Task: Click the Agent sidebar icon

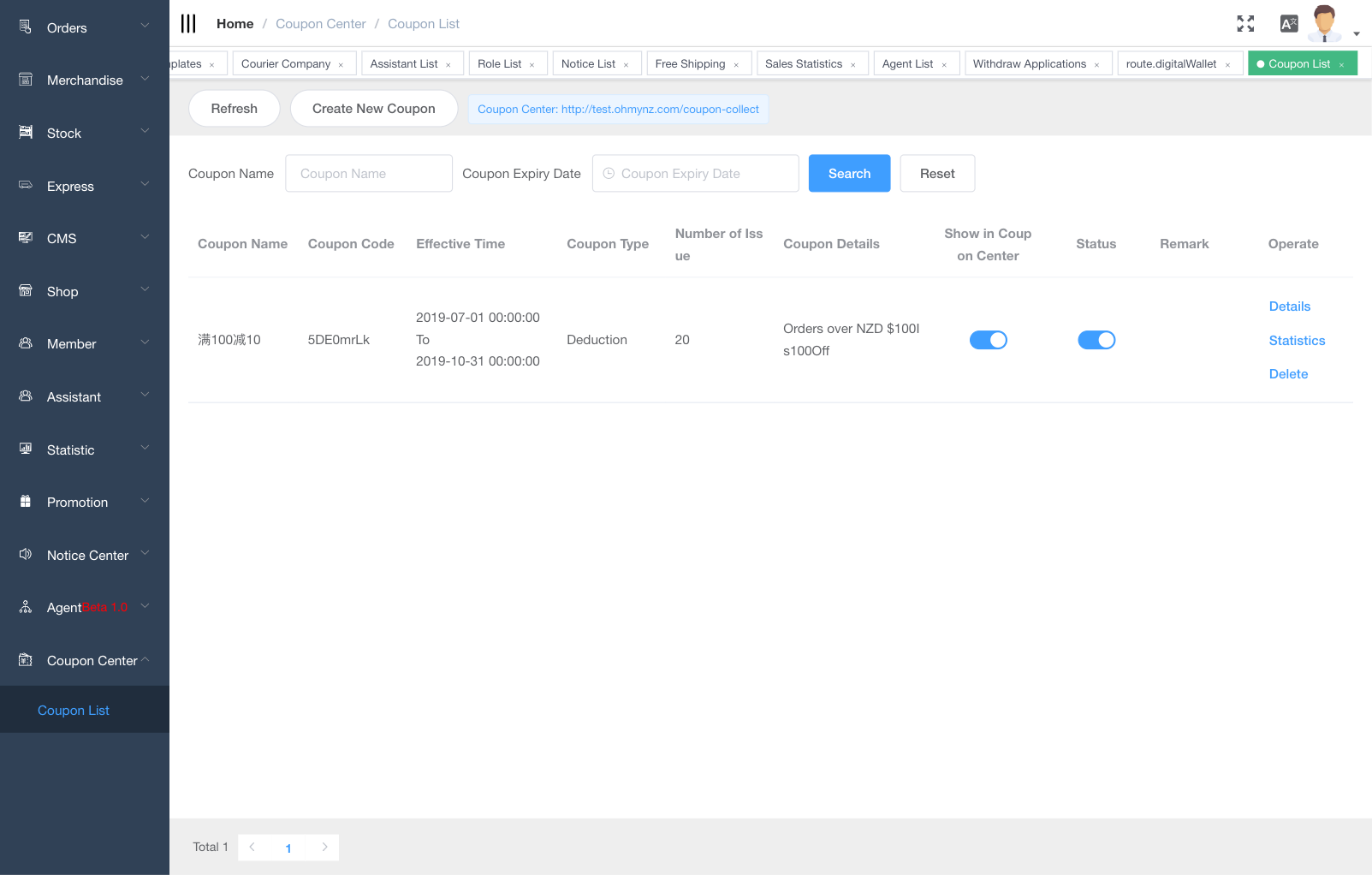Action: coord(24,607)
